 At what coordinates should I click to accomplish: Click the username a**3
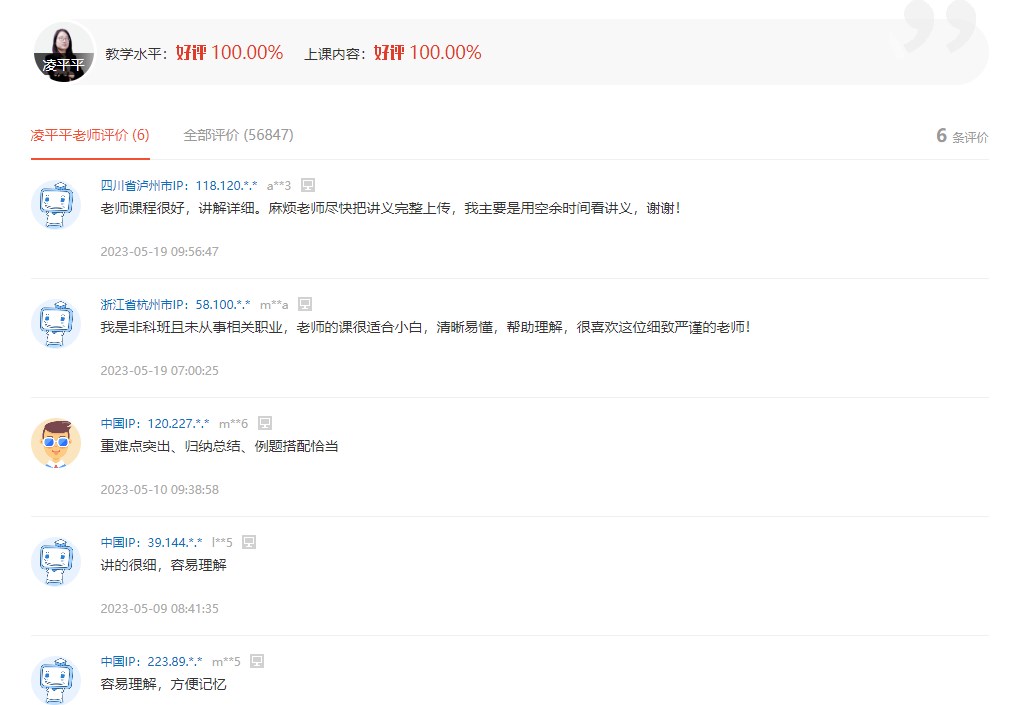pyautogui.click(x=279, y=186)
